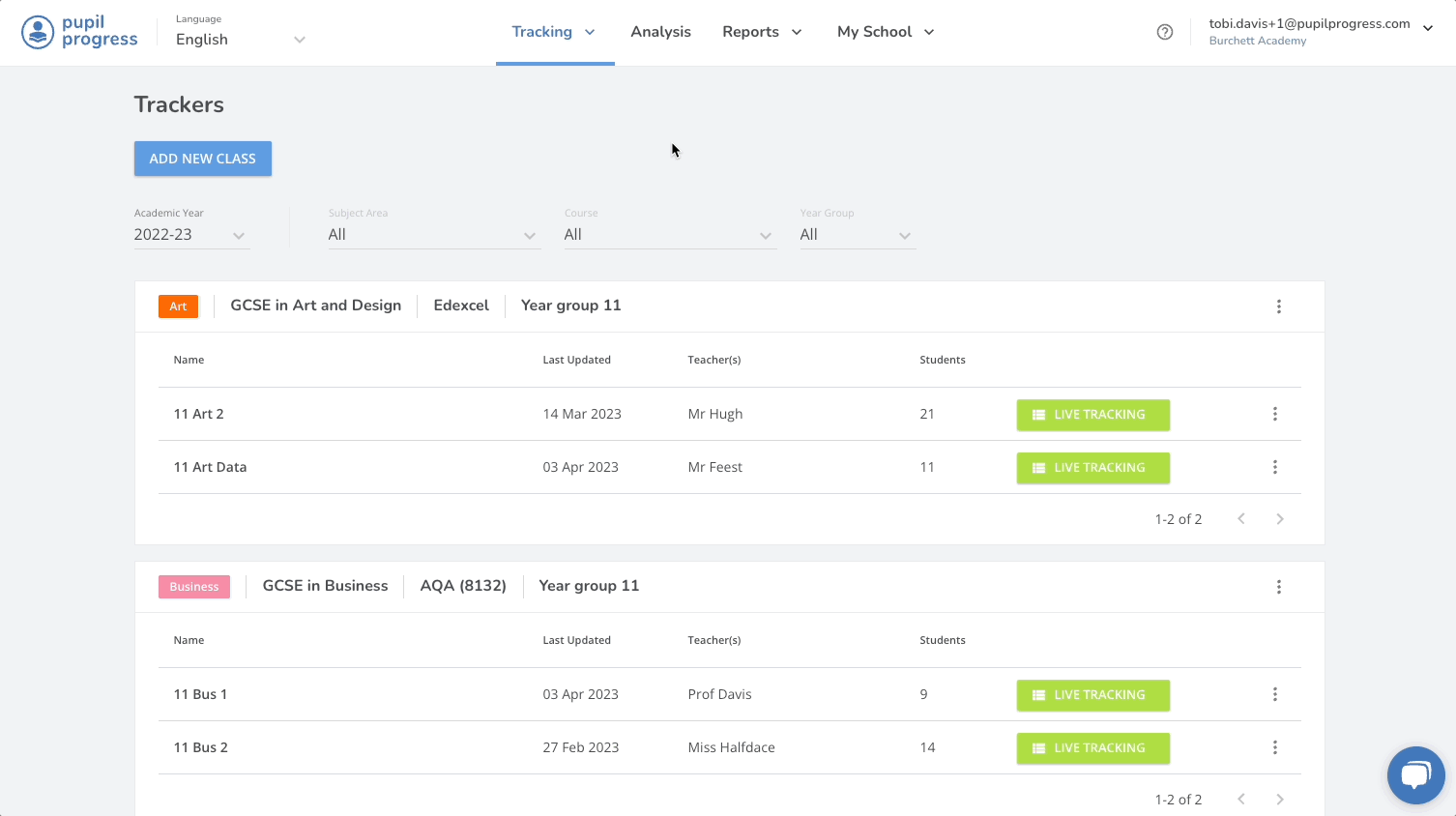The height and width of the screenshot is (816, 1456).
Task: Open the Year Group filter dropdown
Action: tap(857, 235)
